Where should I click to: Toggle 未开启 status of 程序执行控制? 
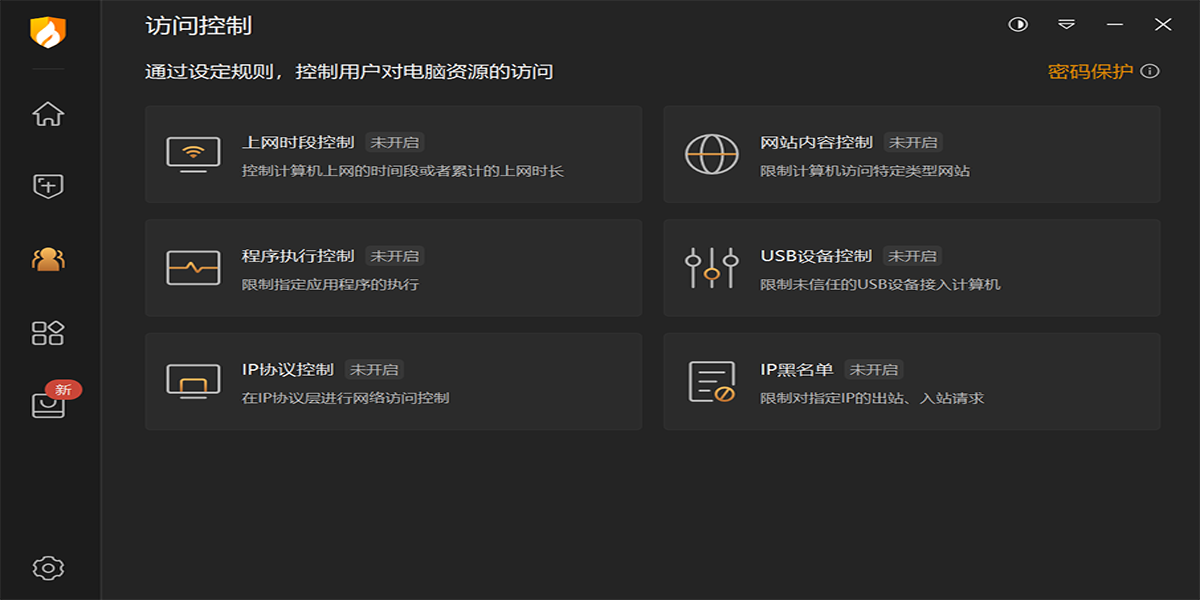394,255
